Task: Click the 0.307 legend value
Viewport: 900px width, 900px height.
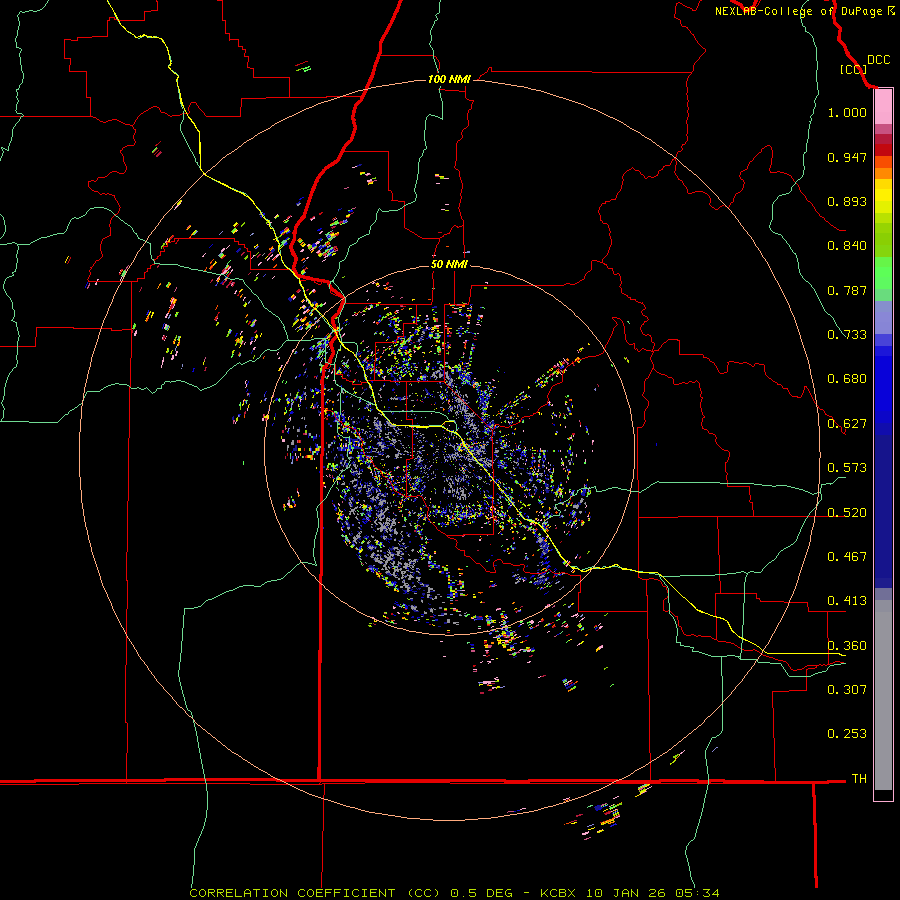Action: coord(847,689)
